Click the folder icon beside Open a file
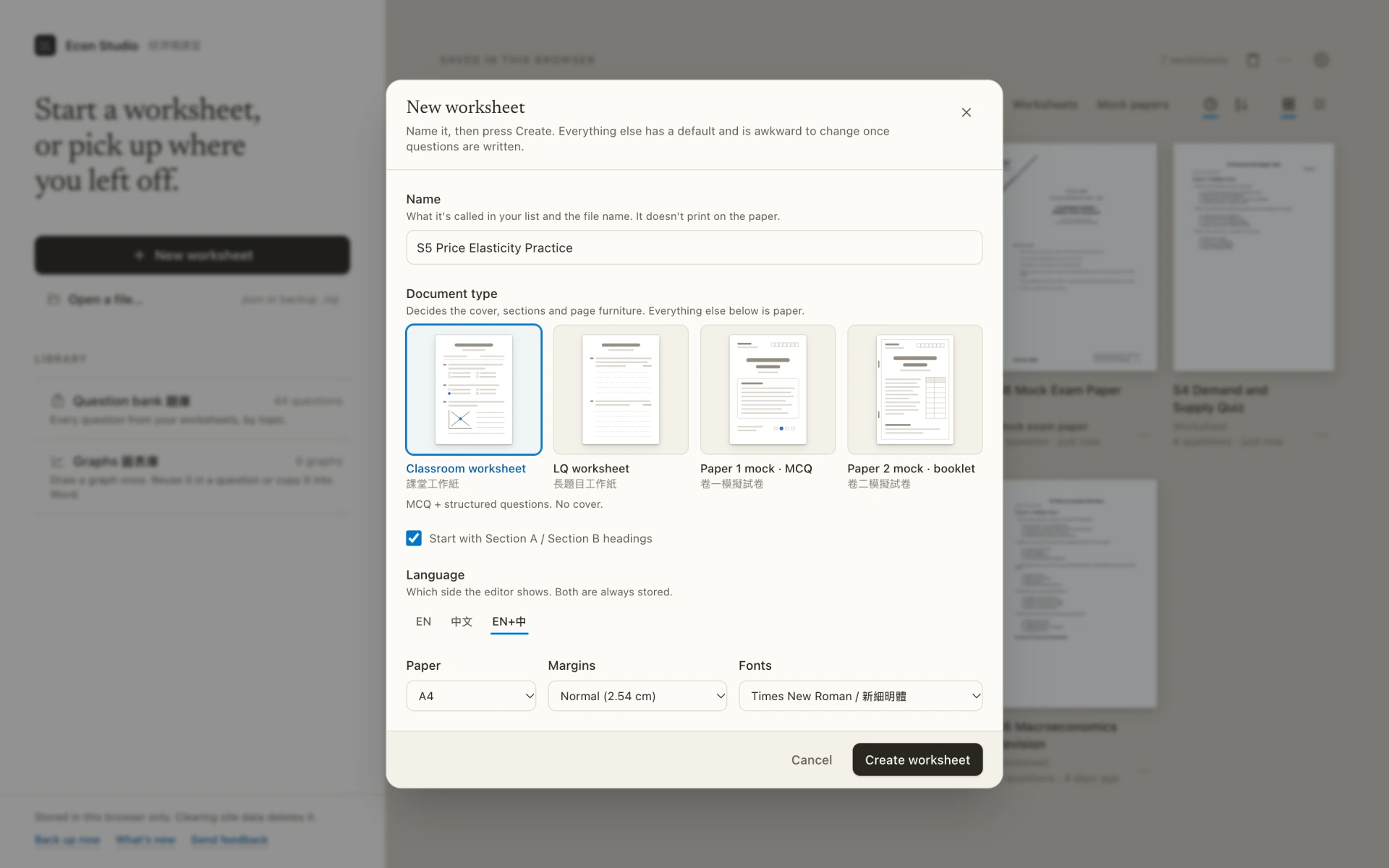The image size is (1389, 868). click(54, 299)
